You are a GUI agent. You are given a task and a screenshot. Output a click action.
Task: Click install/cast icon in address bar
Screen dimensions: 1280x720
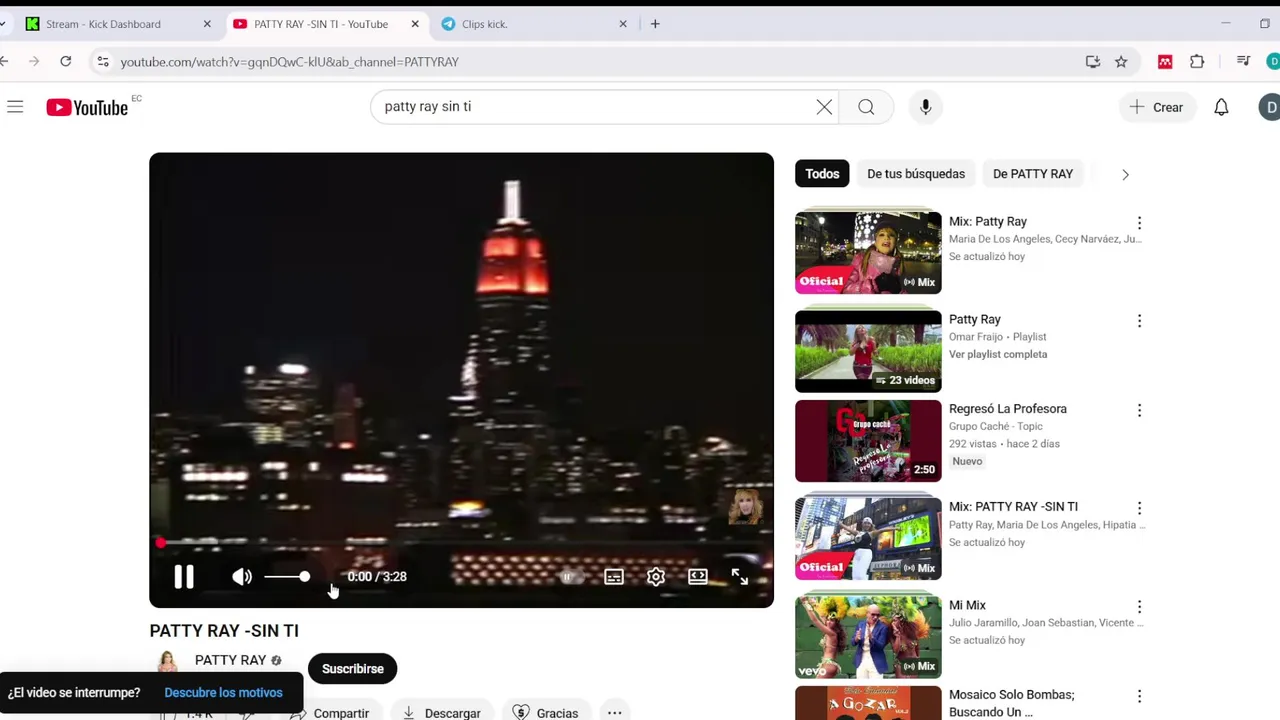1093,62
